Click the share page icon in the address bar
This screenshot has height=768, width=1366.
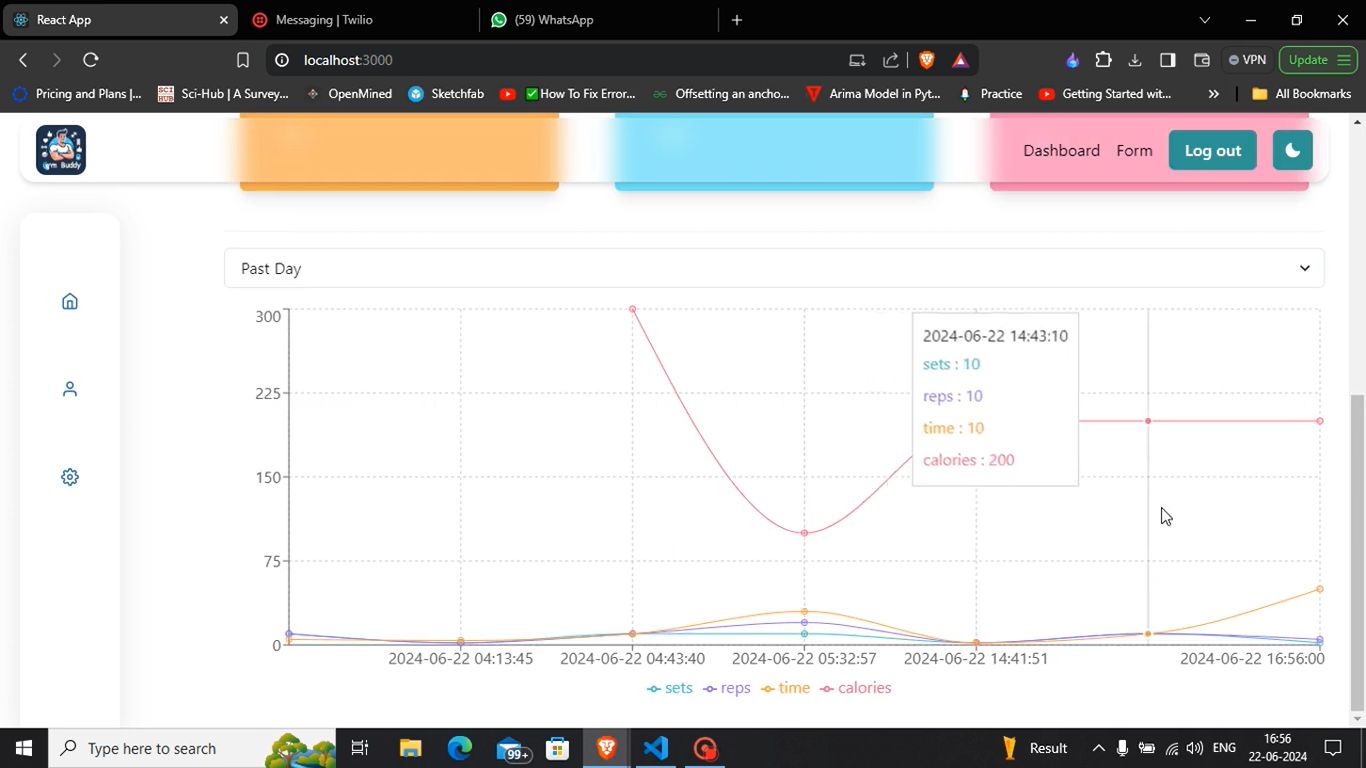click(891, 60)
